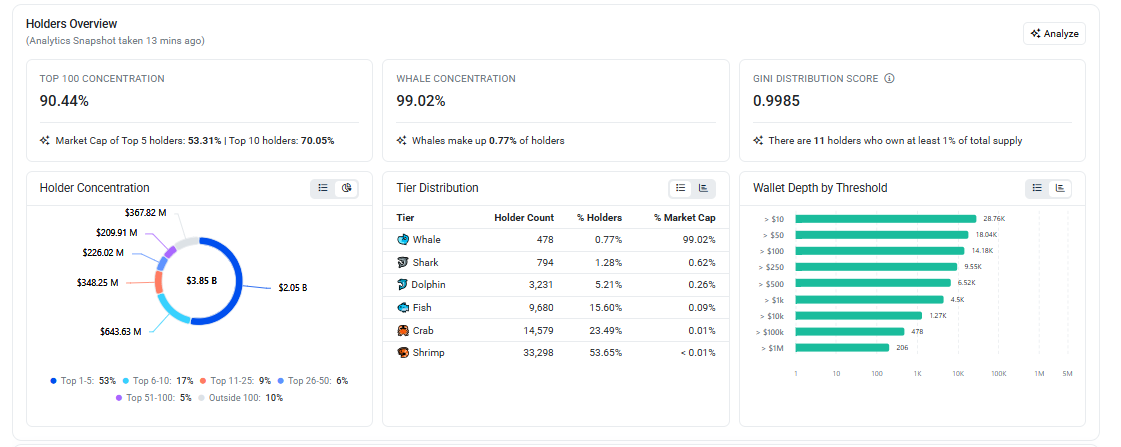This screenshot has height=447, width=1121.
Task: Click the Crab tier icon
Action: click(x=403, y=330)
